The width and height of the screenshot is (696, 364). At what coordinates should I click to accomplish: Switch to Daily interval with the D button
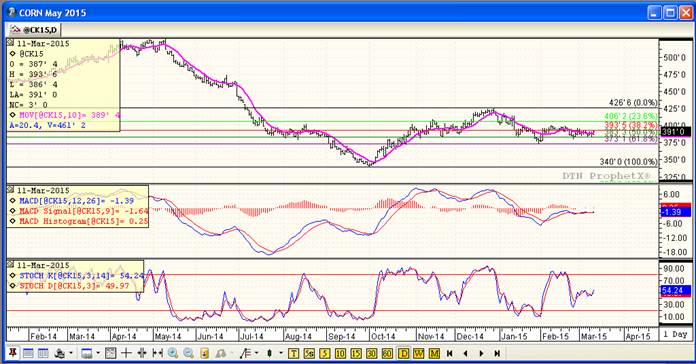pyautogui.click(x=403, y=353)
